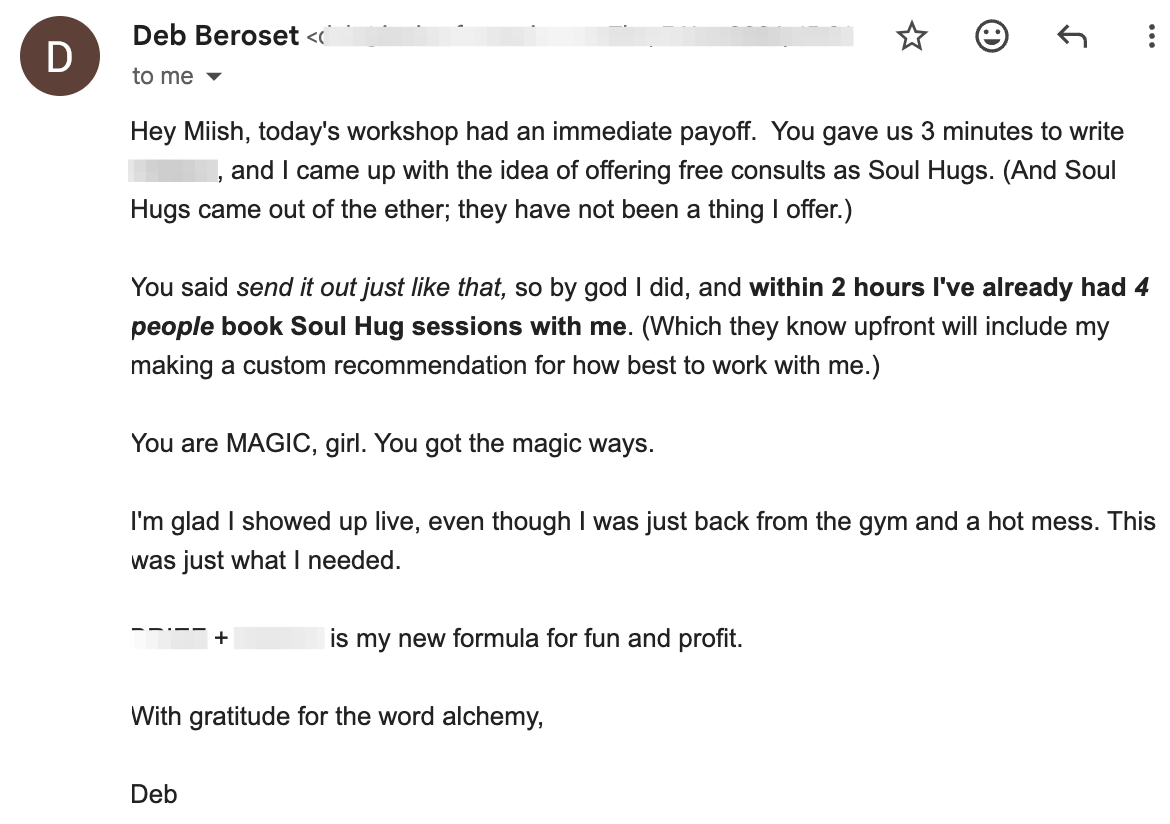Click the "Deb" signature at the bottom
The image size is (1170, 824).
(x=154, y=794)
